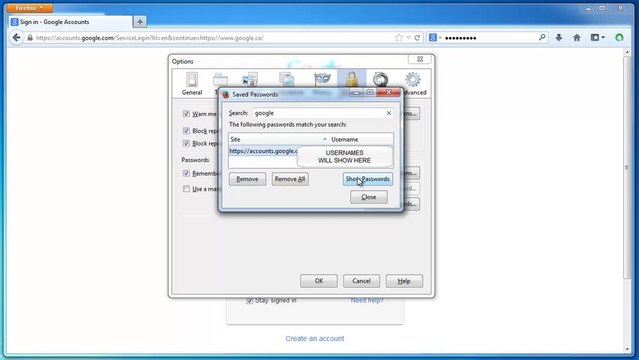Screen dimensions: 639x360
Task: Close Saved Passwords with red X
Action: click(388, 93)
